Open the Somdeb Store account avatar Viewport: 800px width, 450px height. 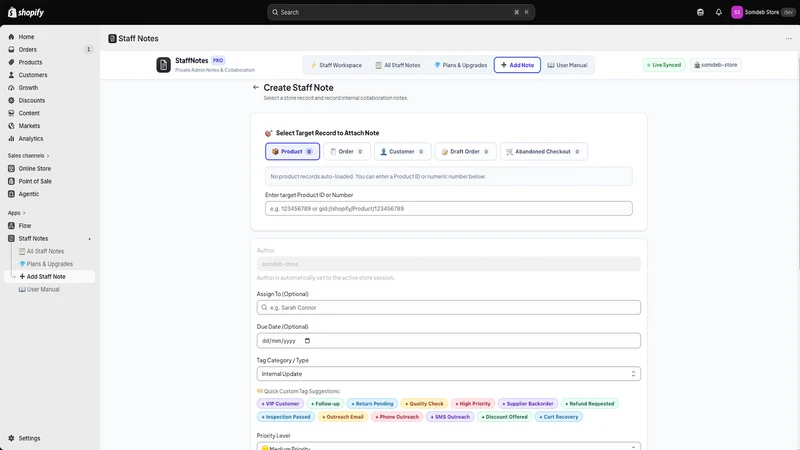tap(737, 12)
